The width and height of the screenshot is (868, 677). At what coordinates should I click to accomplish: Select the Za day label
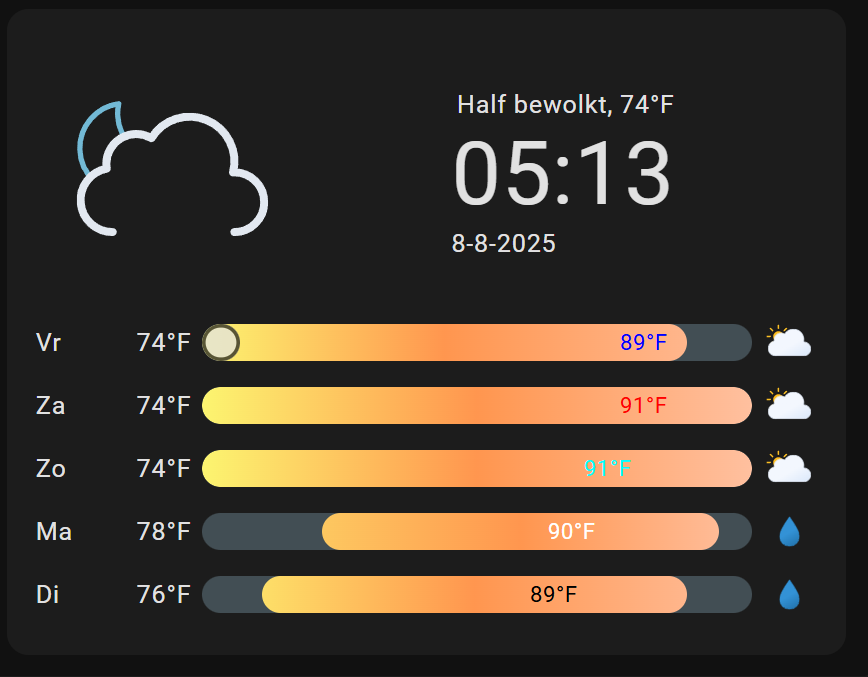pyautogui.click(x=51, y=406)
